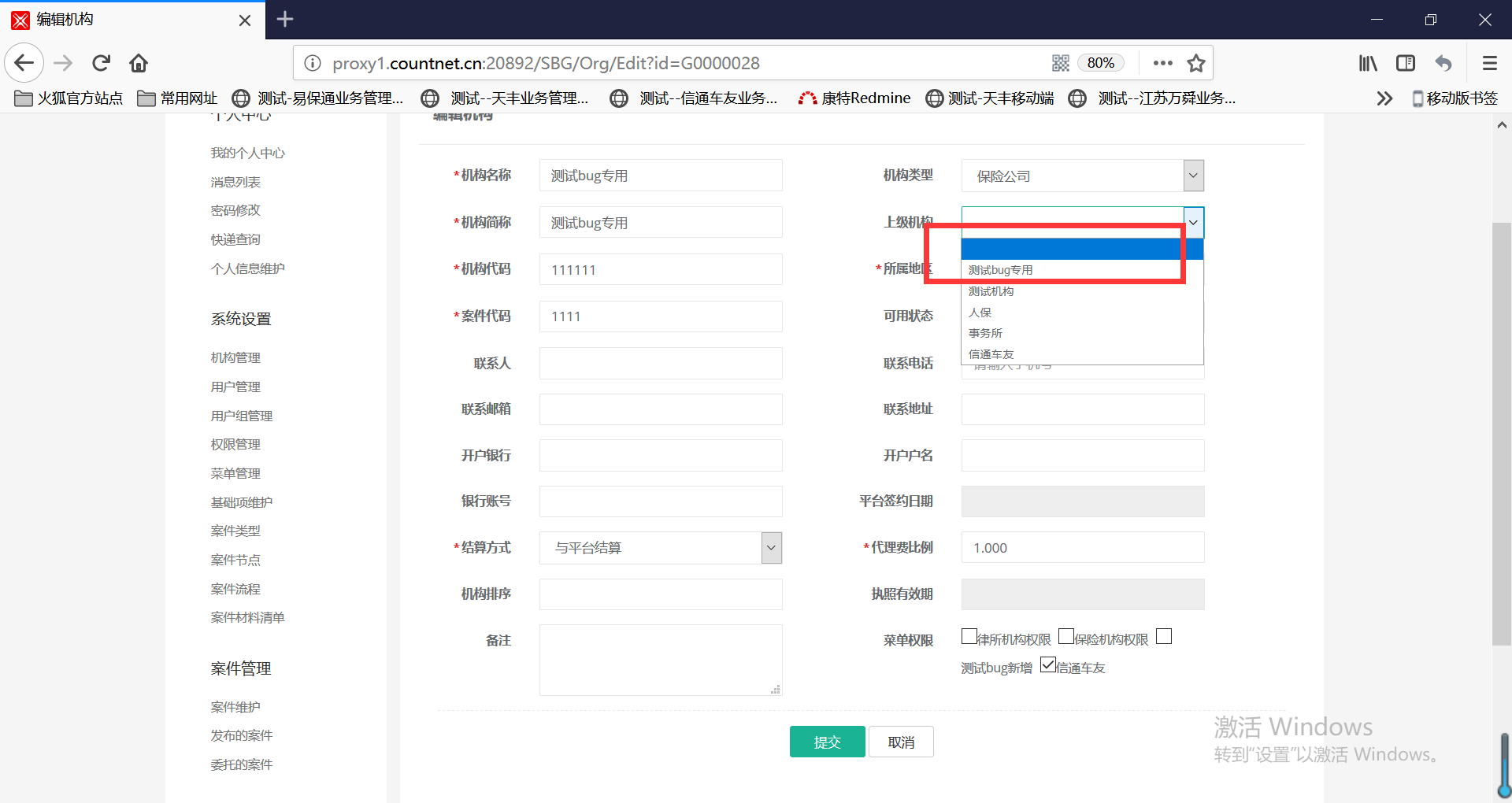Click the page scrollbar up arrow
This screenshot has width=1512, height=803.
tap(1502, 124)
